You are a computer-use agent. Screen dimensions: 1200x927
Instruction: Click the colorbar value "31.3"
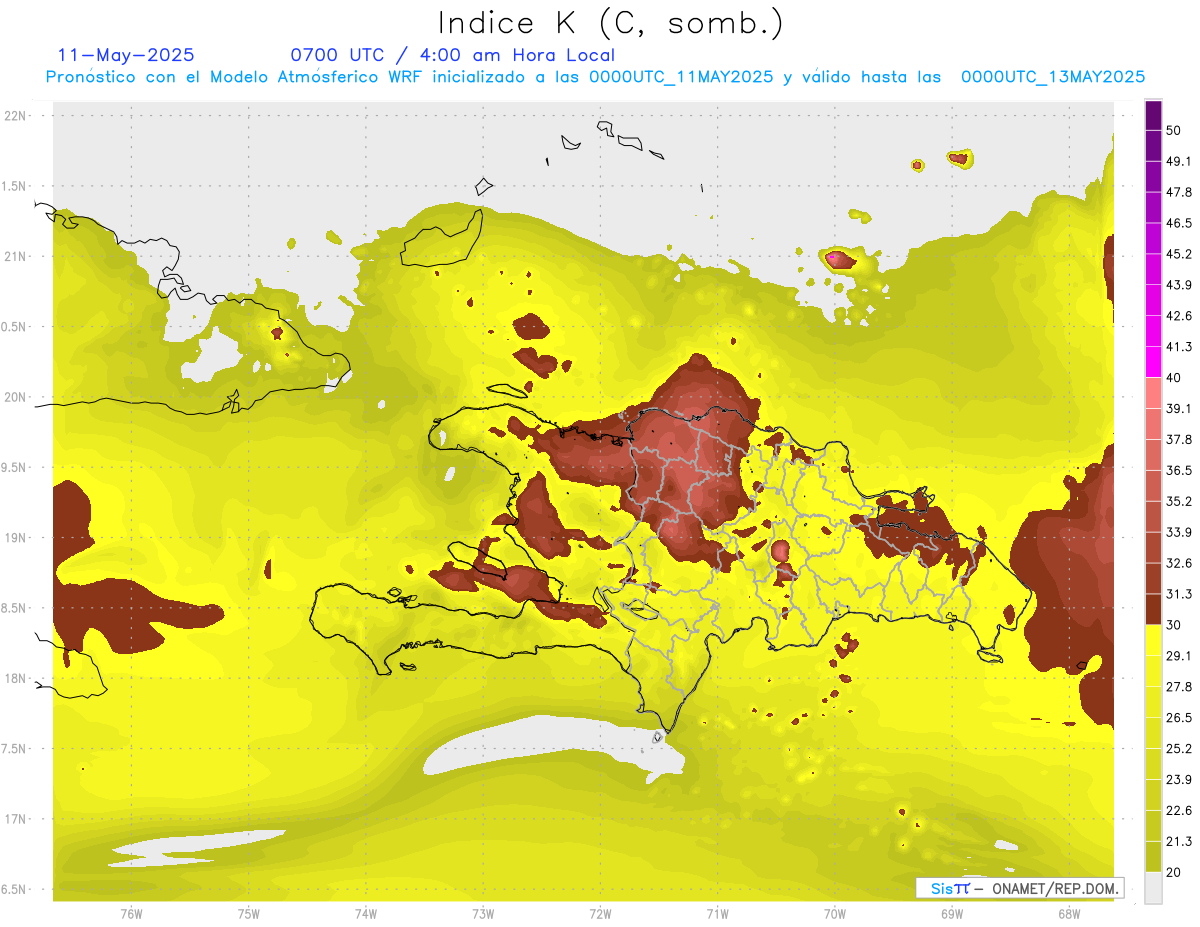point(1178,594)
